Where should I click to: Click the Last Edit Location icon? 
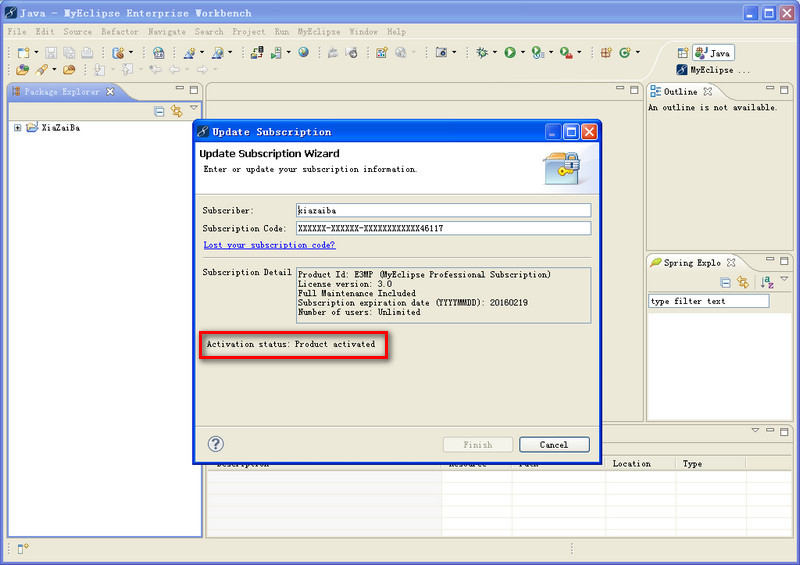click(x=156, y=69)
